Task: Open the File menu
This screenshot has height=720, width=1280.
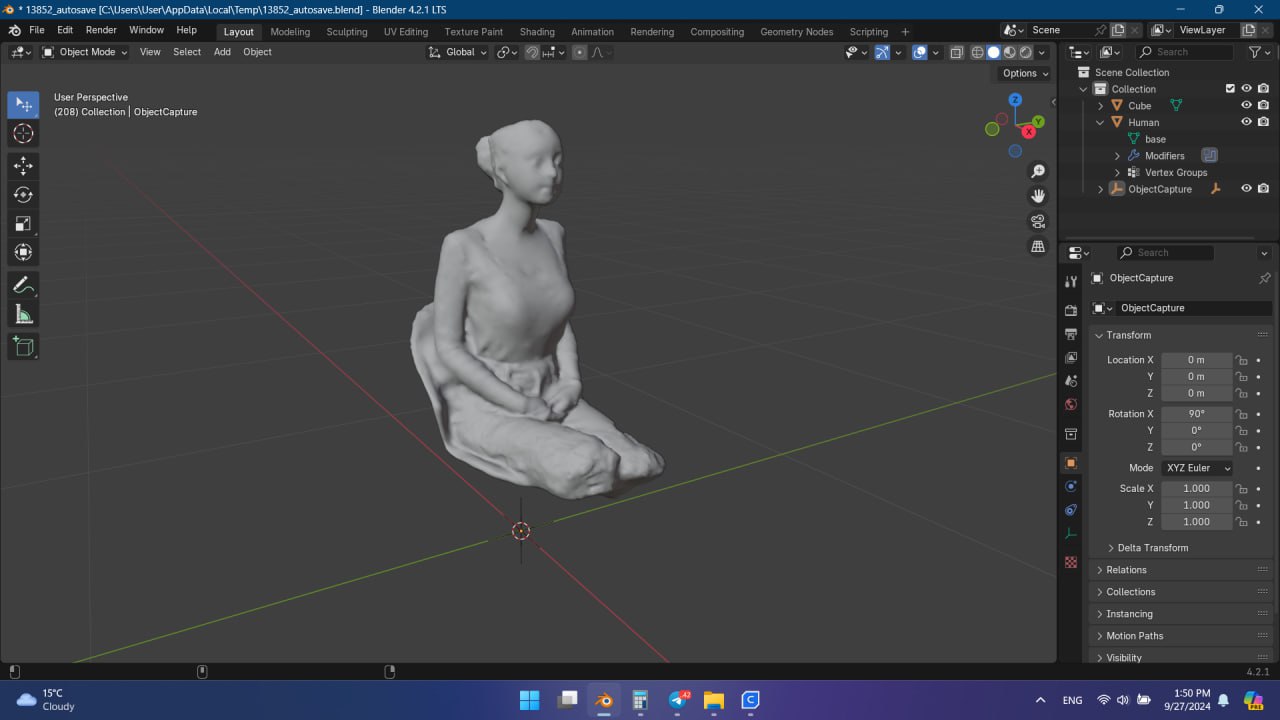Action: click(x=37, y=30)
